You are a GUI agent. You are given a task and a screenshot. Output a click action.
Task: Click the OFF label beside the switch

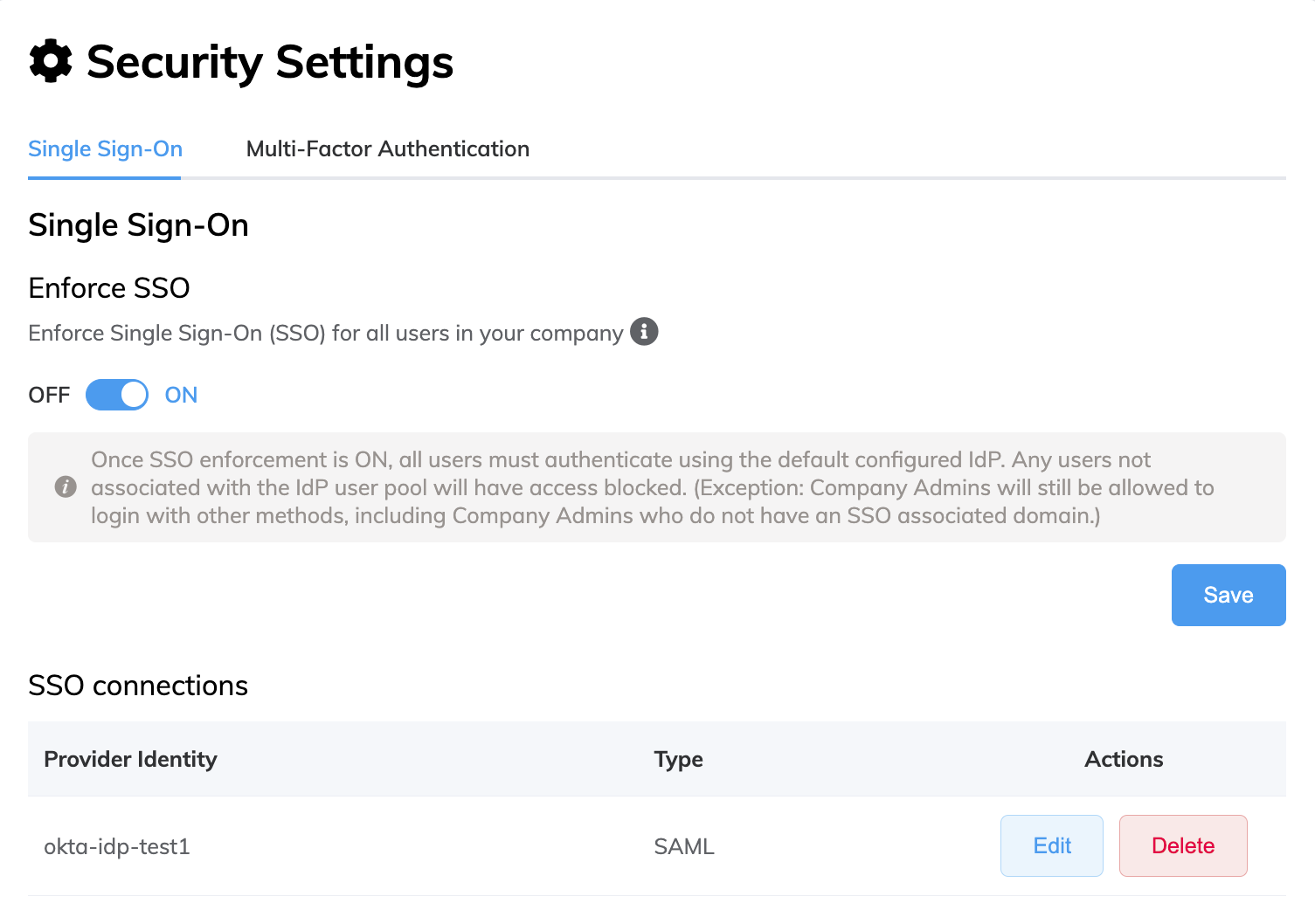(x=49, y=395)
